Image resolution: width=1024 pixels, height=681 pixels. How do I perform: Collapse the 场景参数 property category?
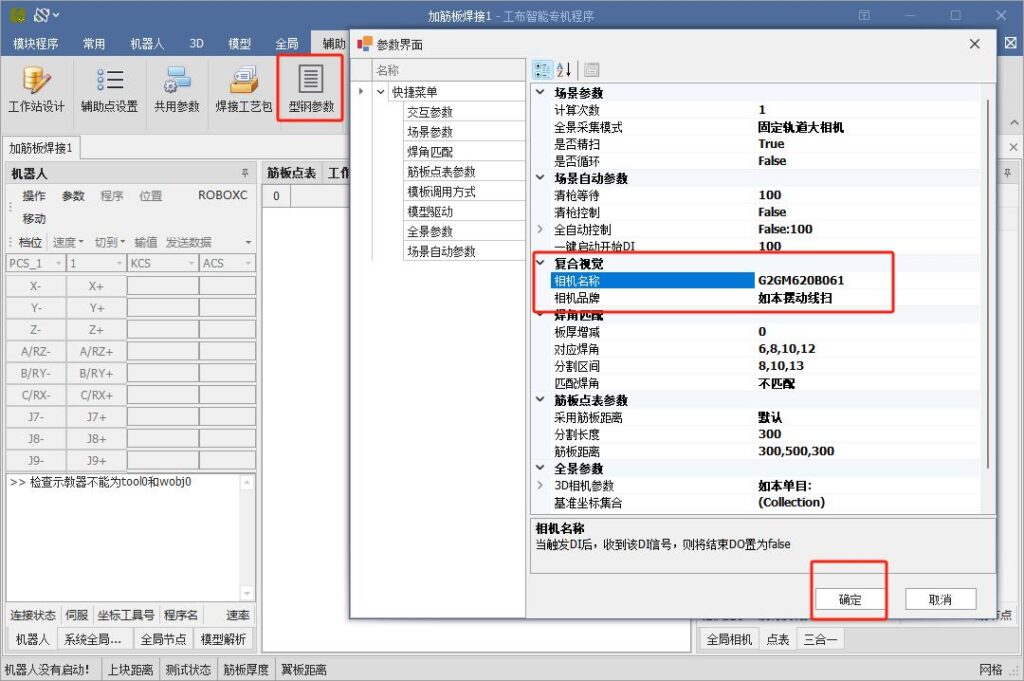click(x=541, y=93)
